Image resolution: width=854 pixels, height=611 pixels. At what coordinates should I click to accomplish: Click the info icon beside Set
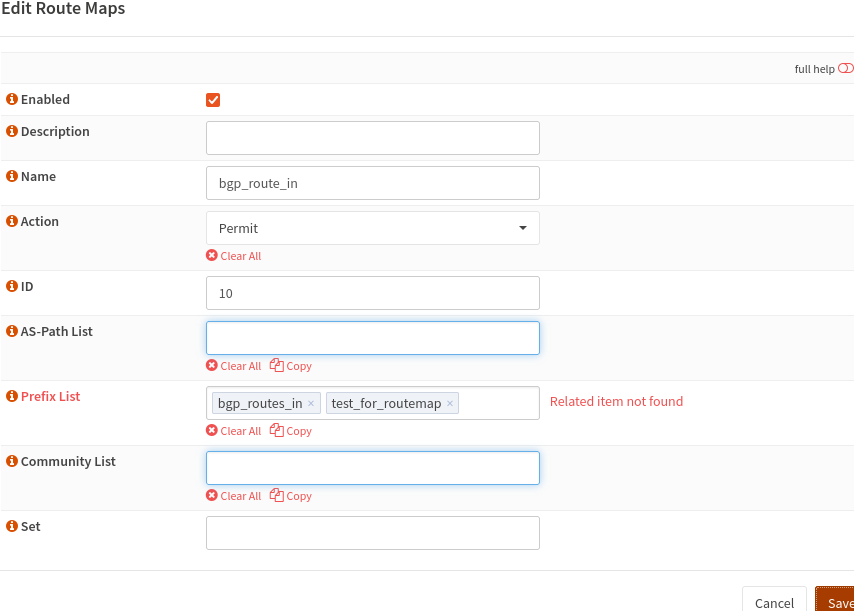pyautogui.click(x=11, y=526)
